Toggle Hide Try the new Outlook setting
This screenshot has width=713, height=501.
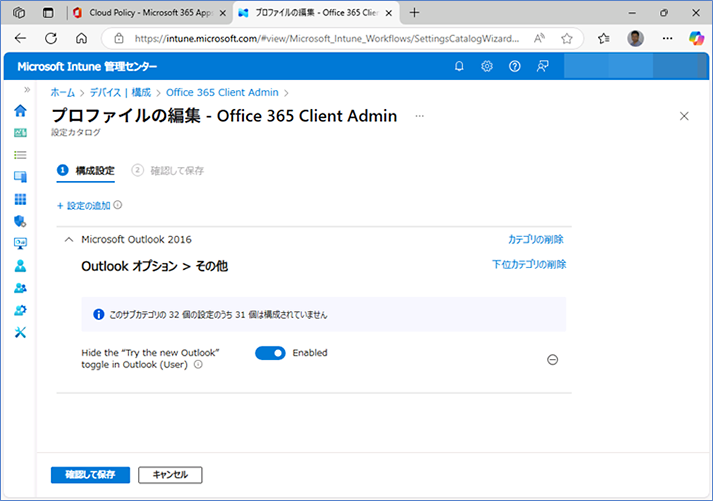[270, 353]
